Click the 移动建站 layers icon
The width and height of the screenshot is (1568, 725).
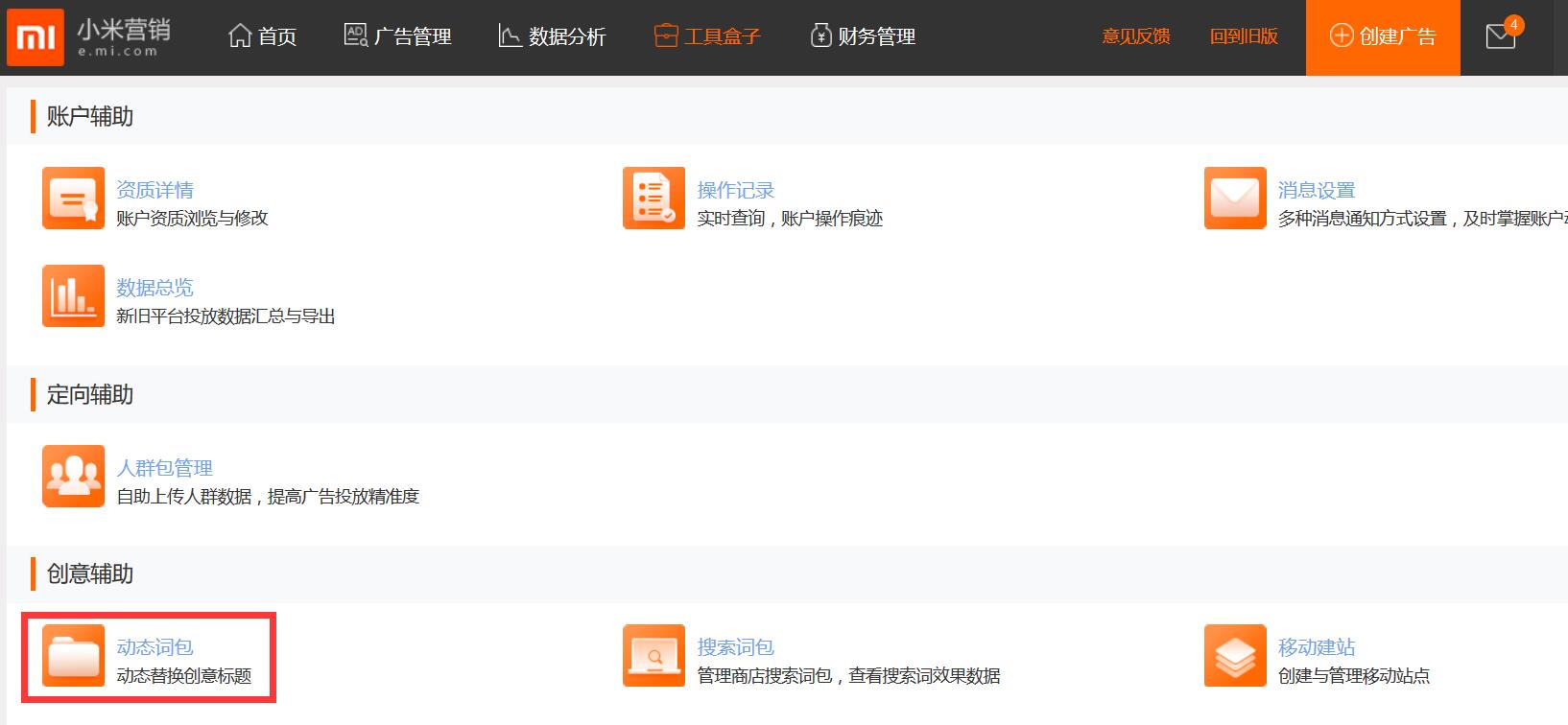(x=1235, y=656)
